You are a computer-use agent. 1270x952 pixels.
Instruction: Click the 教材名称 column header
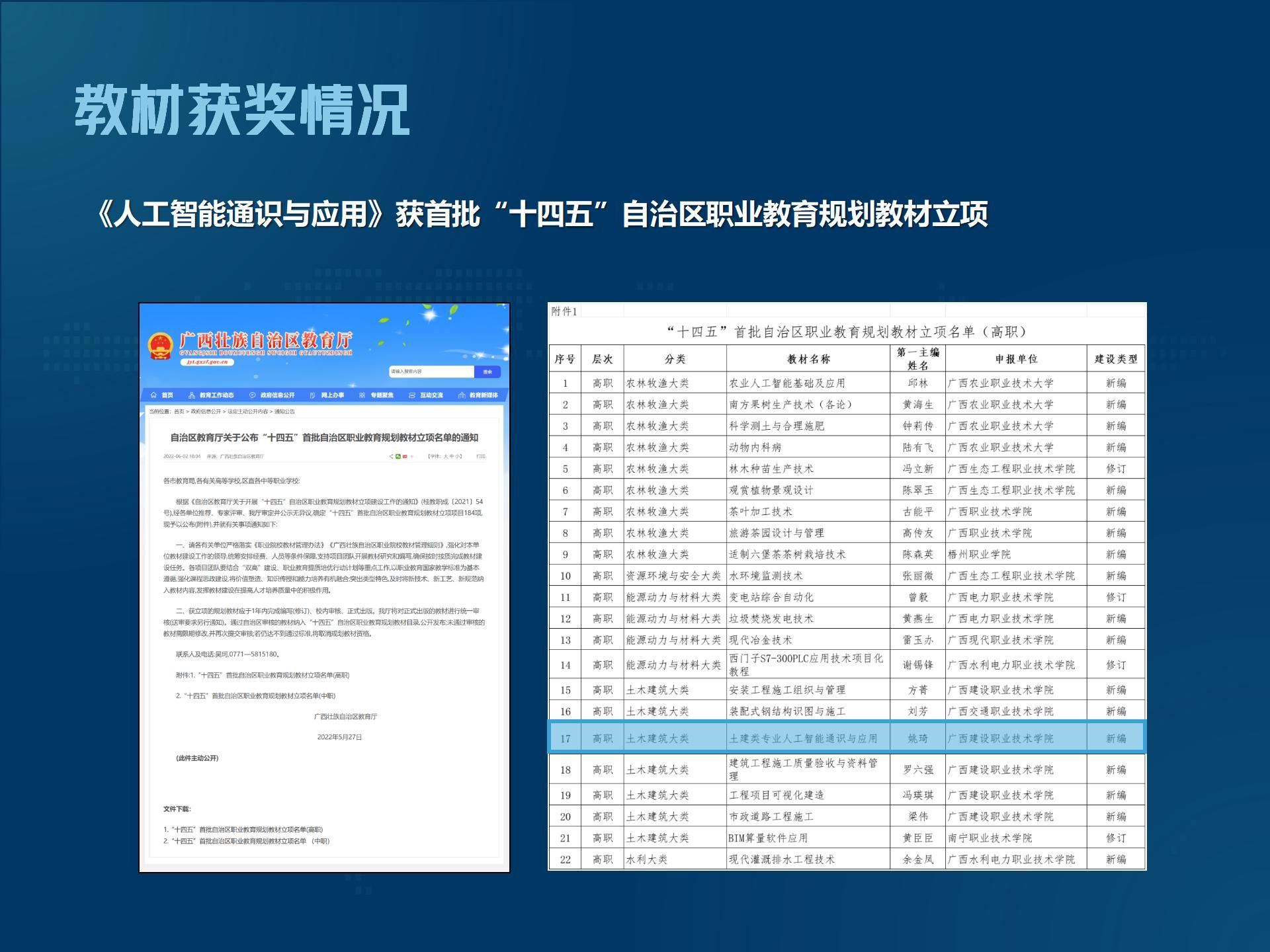click(808, 359)
